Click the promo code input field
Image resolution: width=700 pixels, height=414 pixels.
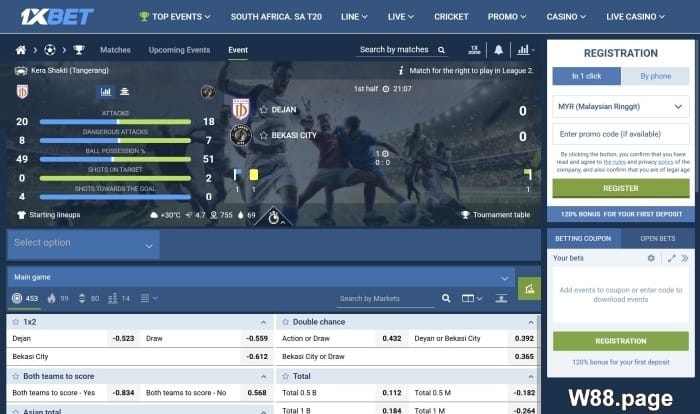click(621, 134)
